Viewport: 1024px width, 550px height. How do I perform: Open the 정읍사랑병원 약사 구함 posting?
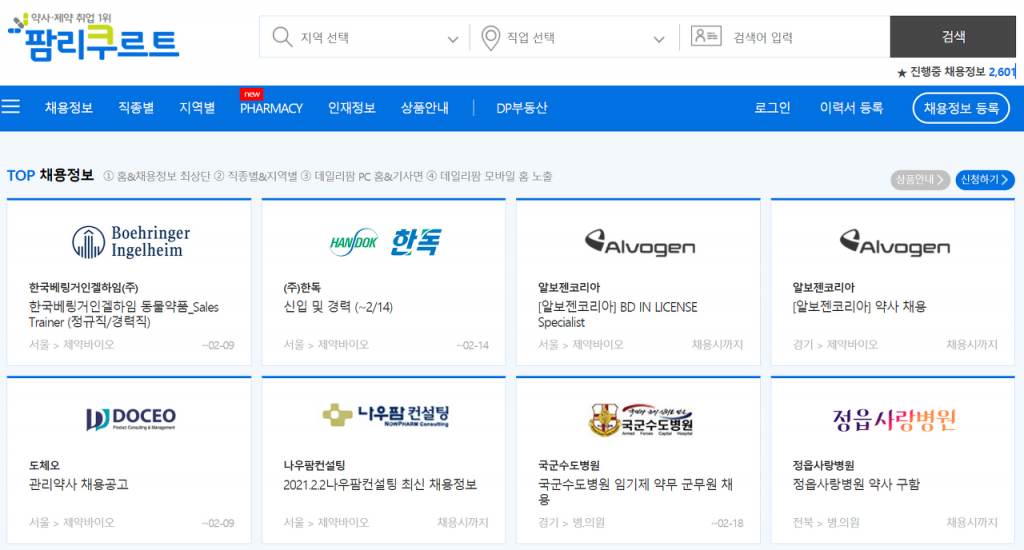[x=856, y=485]
